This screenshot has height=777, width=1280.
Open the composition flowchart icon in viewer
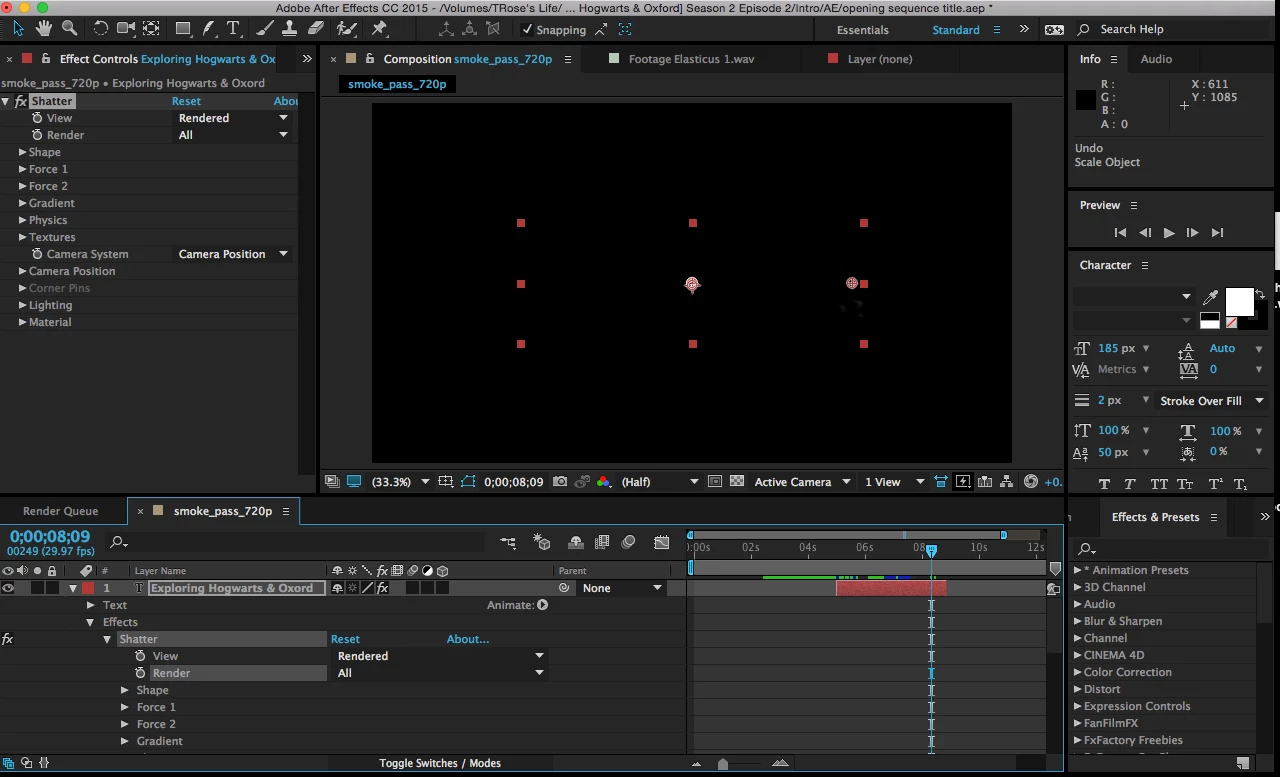pyautogui.click(x=1006, y=482)
